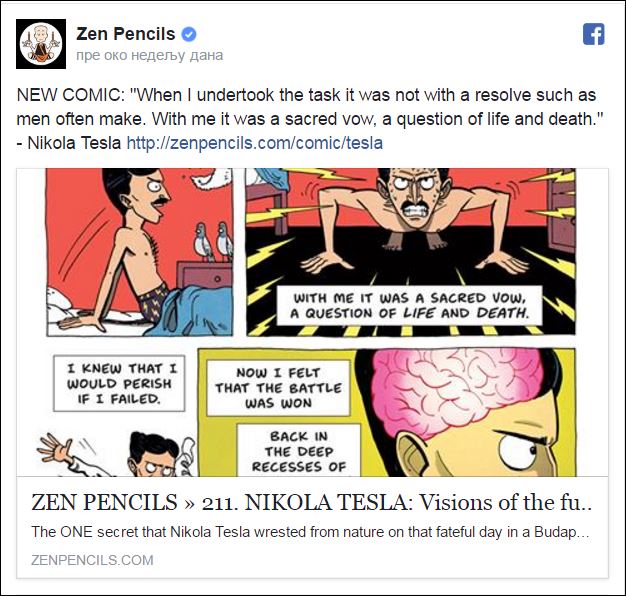Open the '211. NIKOLA TESLA' article headline
The width and height of the screenshot is (626, 596).
[x=311, y=502]
